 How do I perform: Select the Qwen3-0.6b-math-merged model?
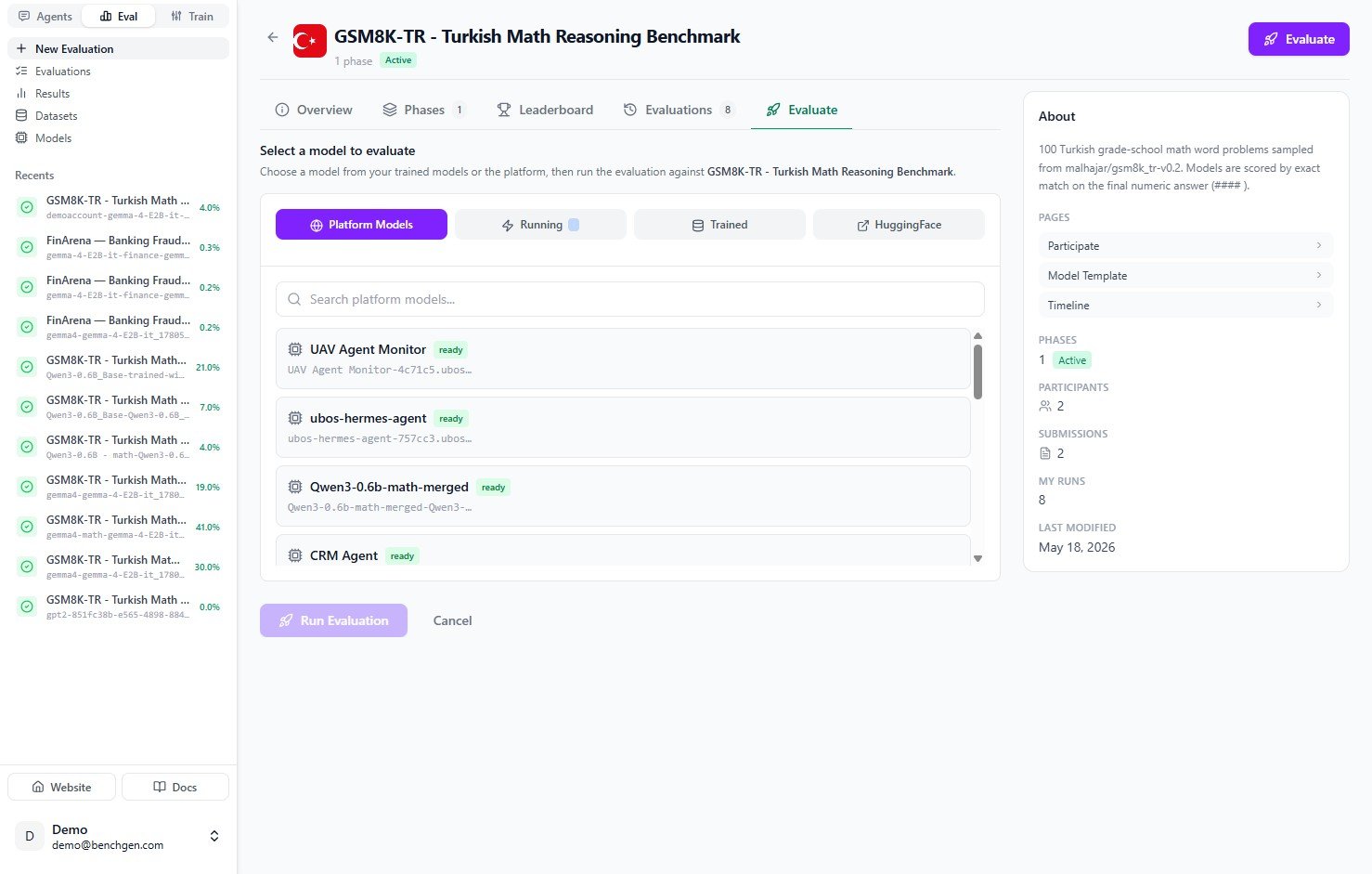click(623, 496)
